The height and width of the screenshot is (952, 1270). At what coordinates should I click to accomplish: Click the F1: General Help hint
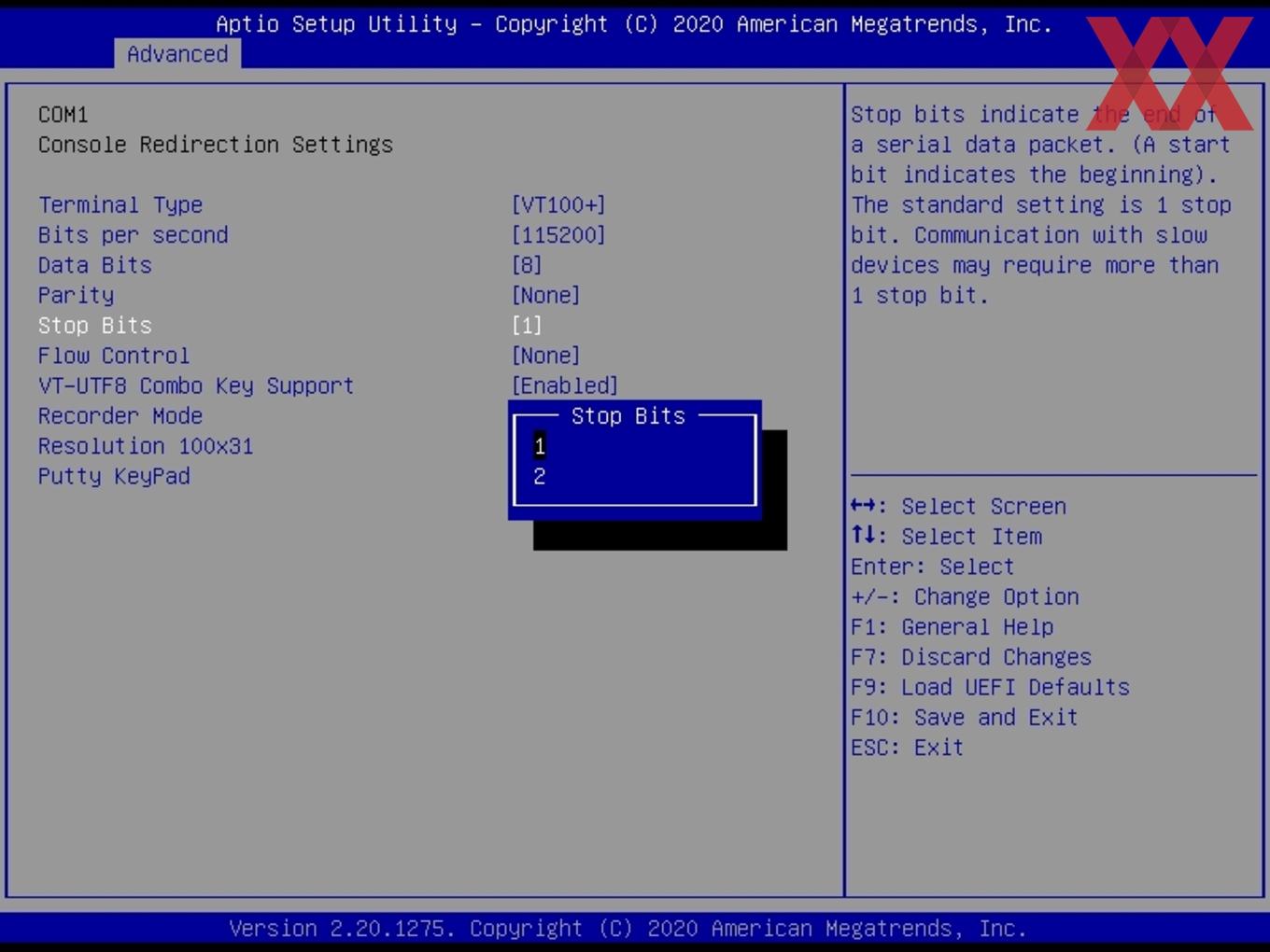pos(952,627)
